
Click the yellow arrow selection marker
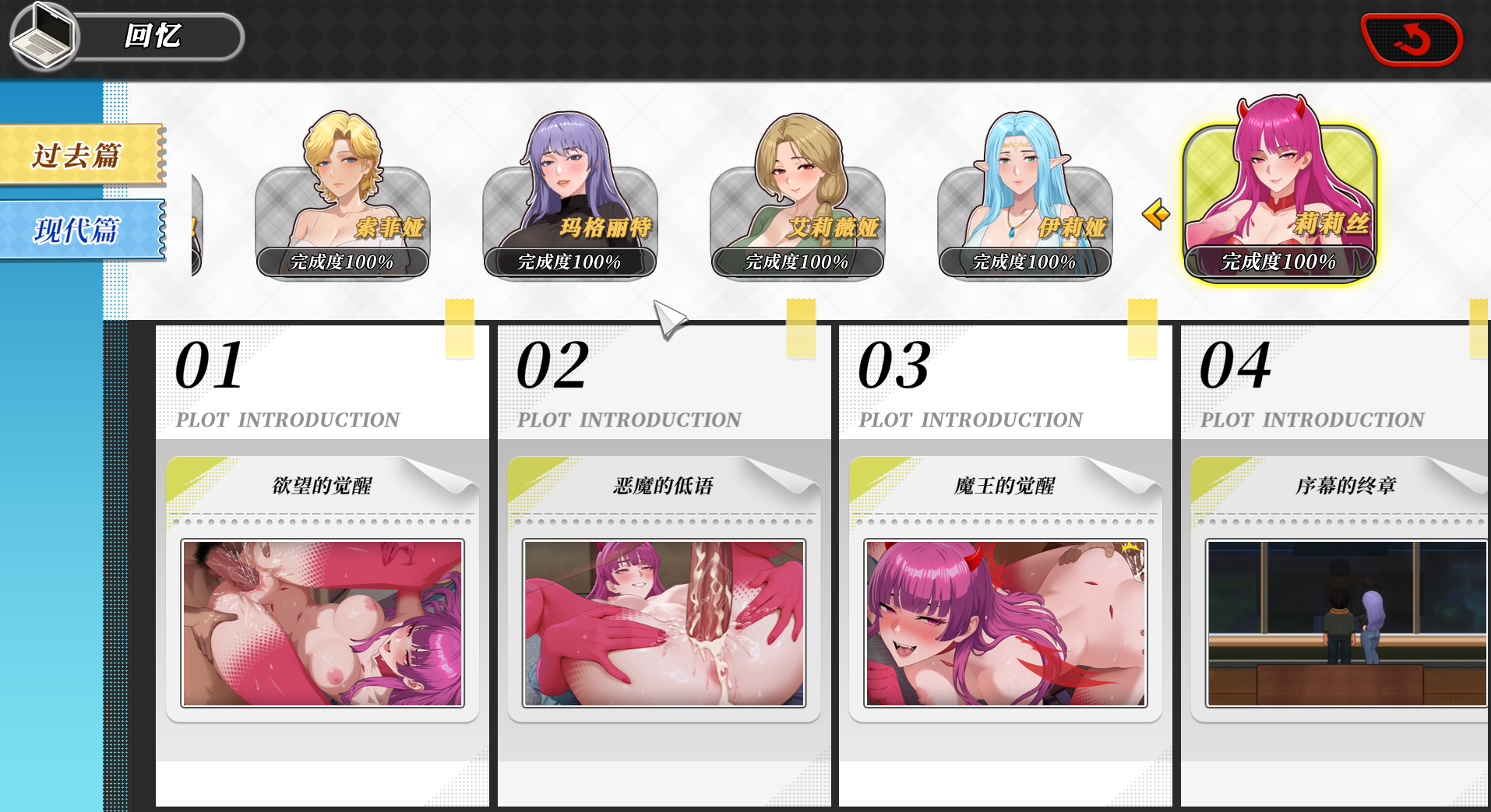pos(1156,214)
